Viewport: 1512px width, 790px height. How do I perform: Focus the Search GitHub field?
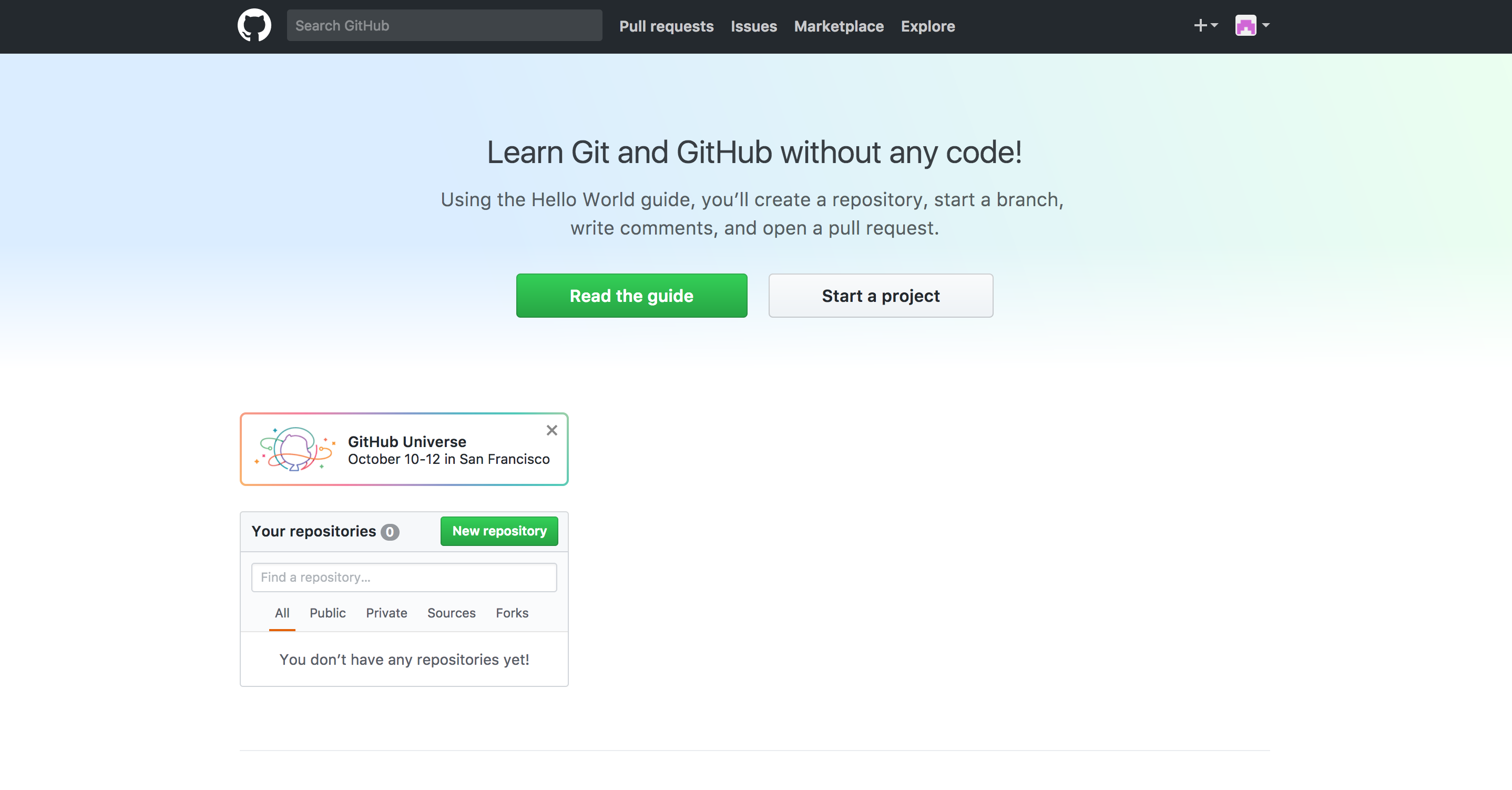click(444, 25)
